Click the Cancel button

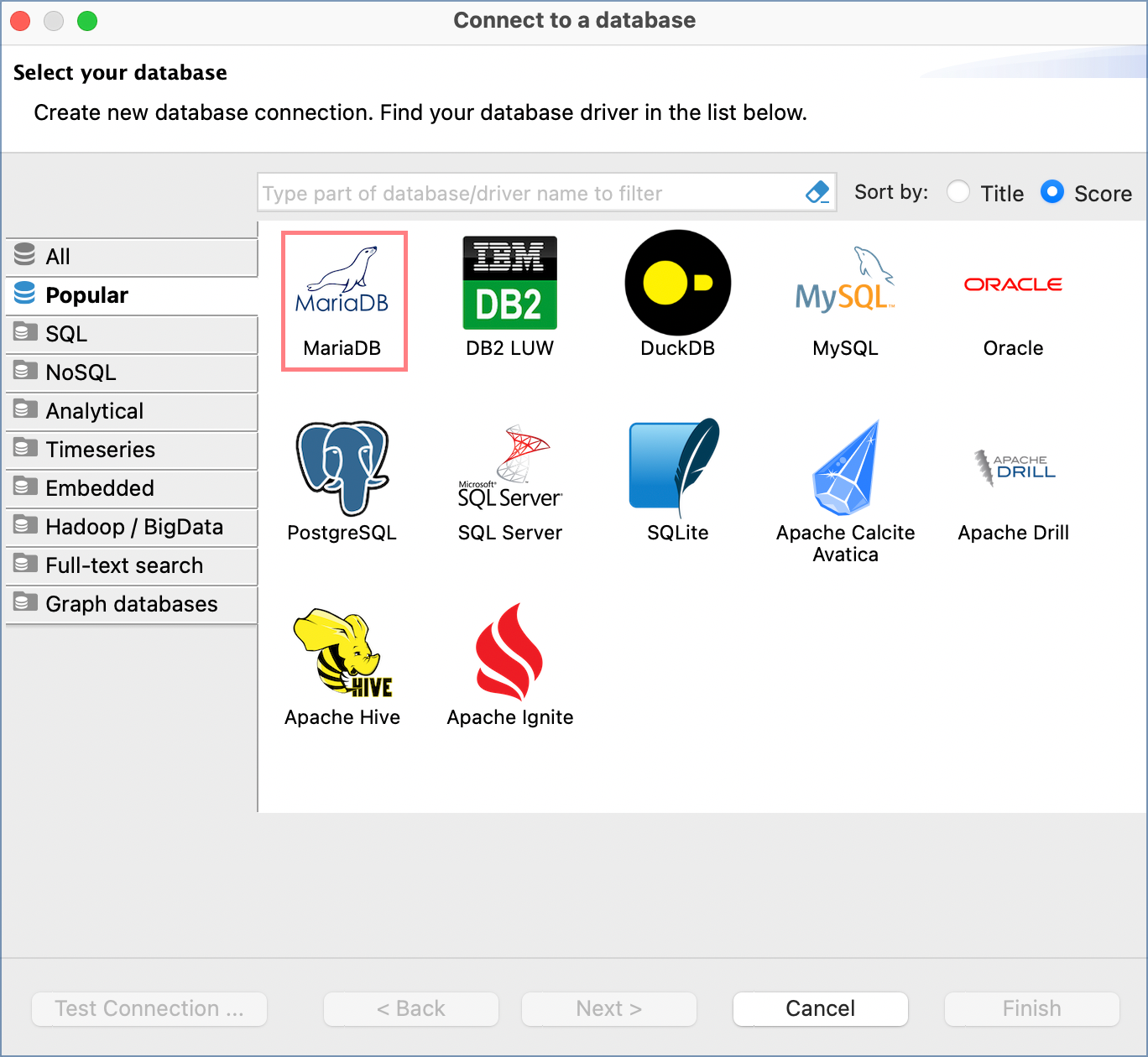821,1008
